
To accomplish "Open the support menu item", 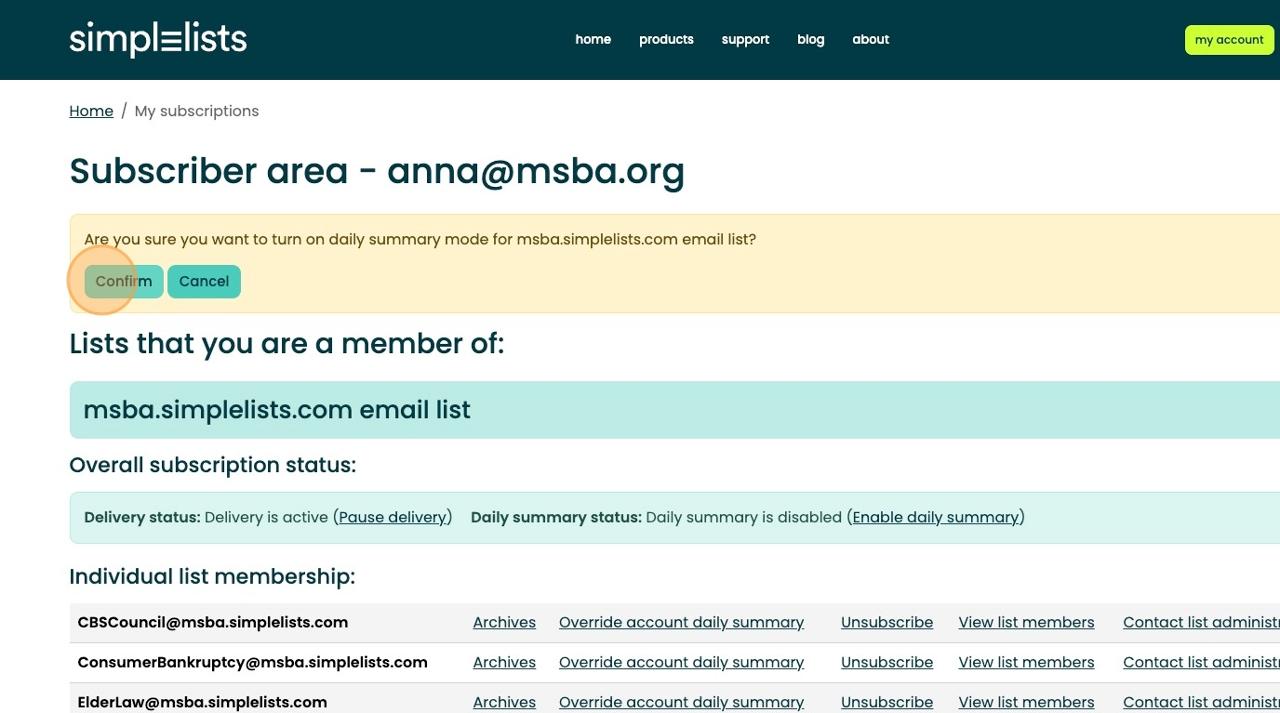I will coord(745,39).
